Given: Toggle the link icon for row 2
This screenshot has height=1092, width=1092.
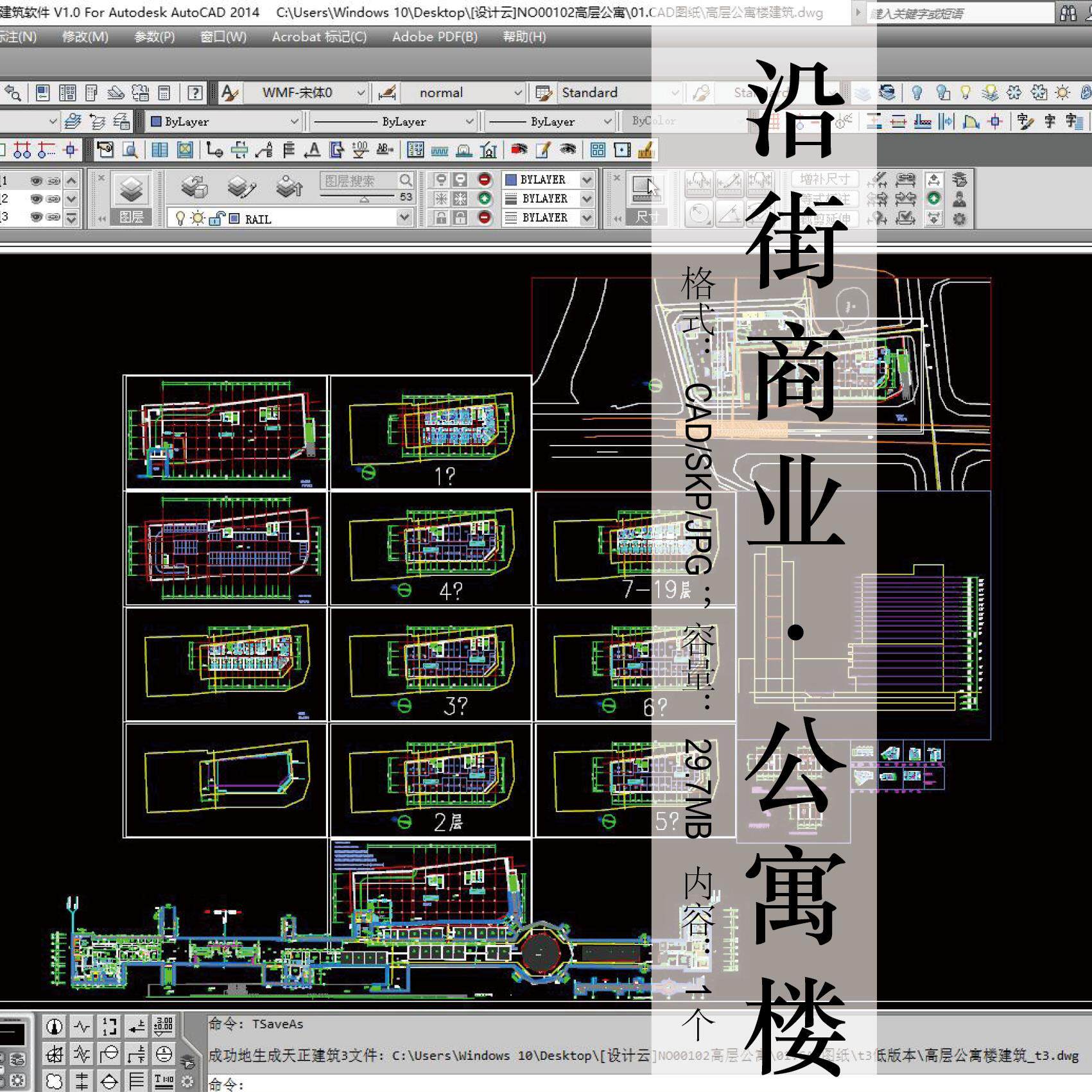Looking at the screenshot, I should click(54, 199).
